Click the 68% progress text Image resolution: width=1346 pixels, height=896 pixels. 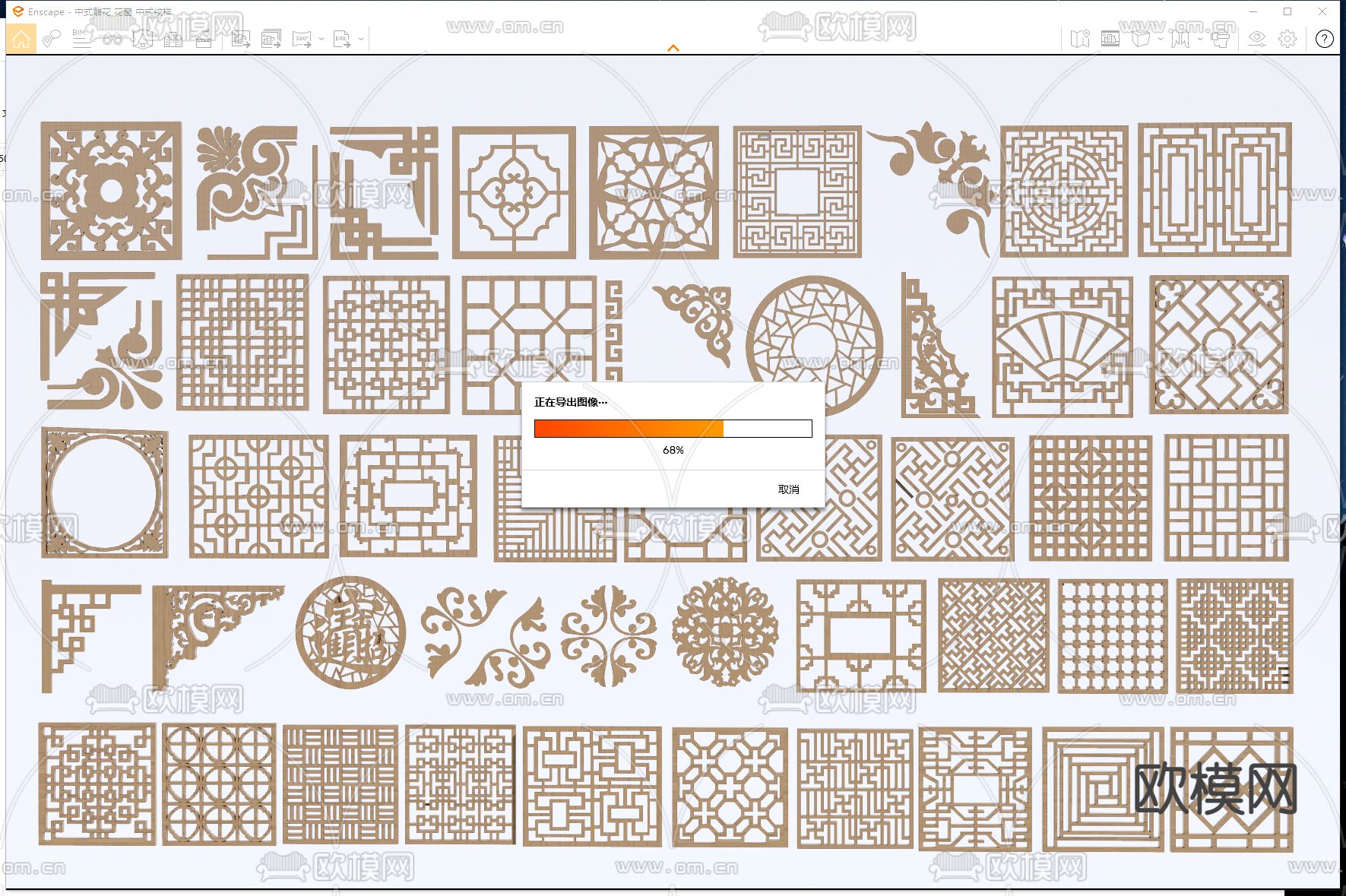point(673,450)
